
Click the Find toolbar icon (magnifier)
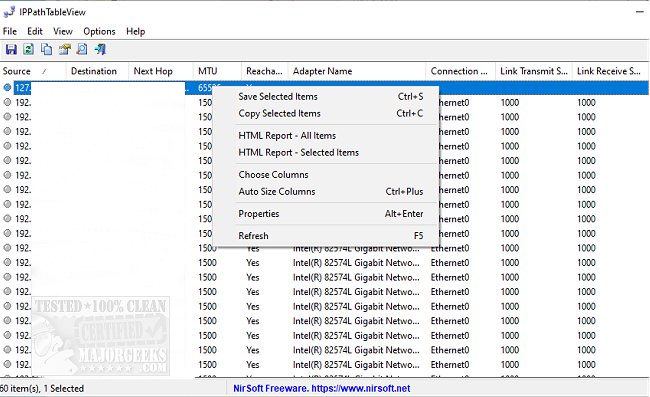(x=82, y=49)
